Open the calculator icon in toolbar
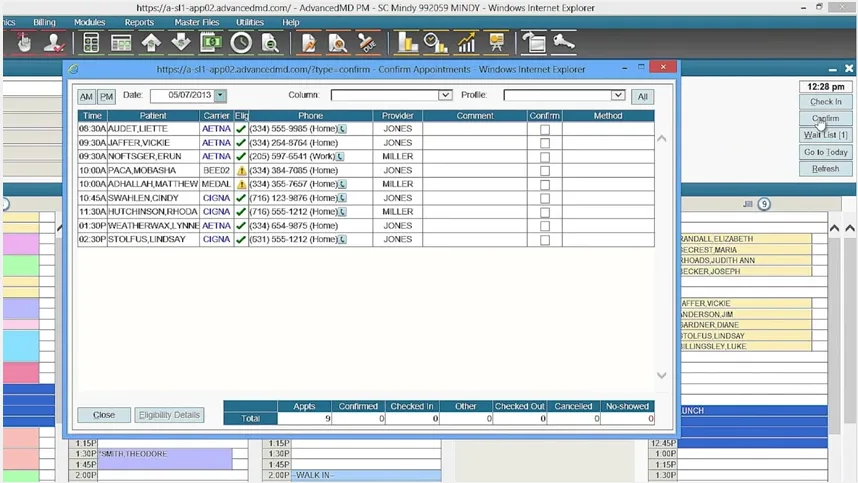858x483 pixels. 91,43
